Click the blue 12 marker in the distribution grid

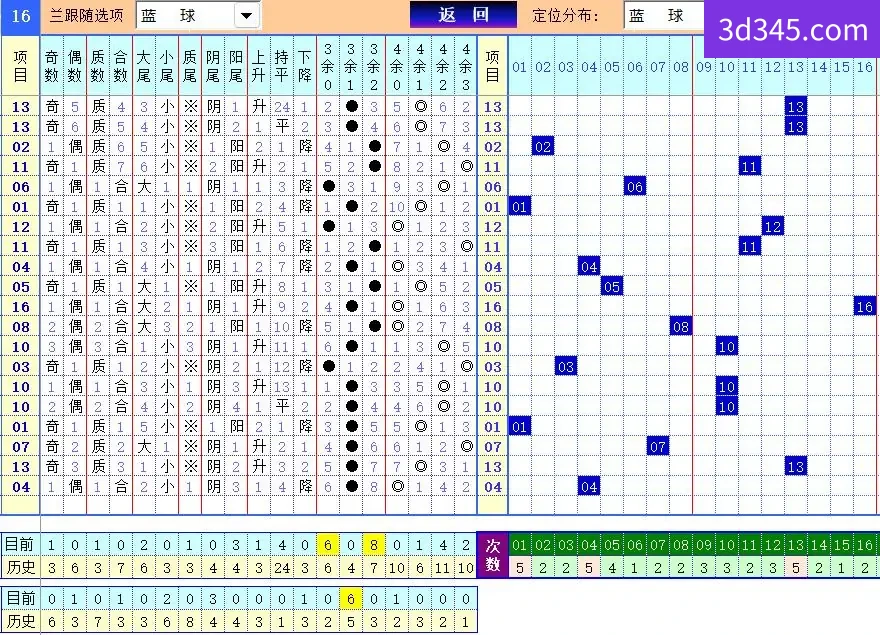pos(773,226)
